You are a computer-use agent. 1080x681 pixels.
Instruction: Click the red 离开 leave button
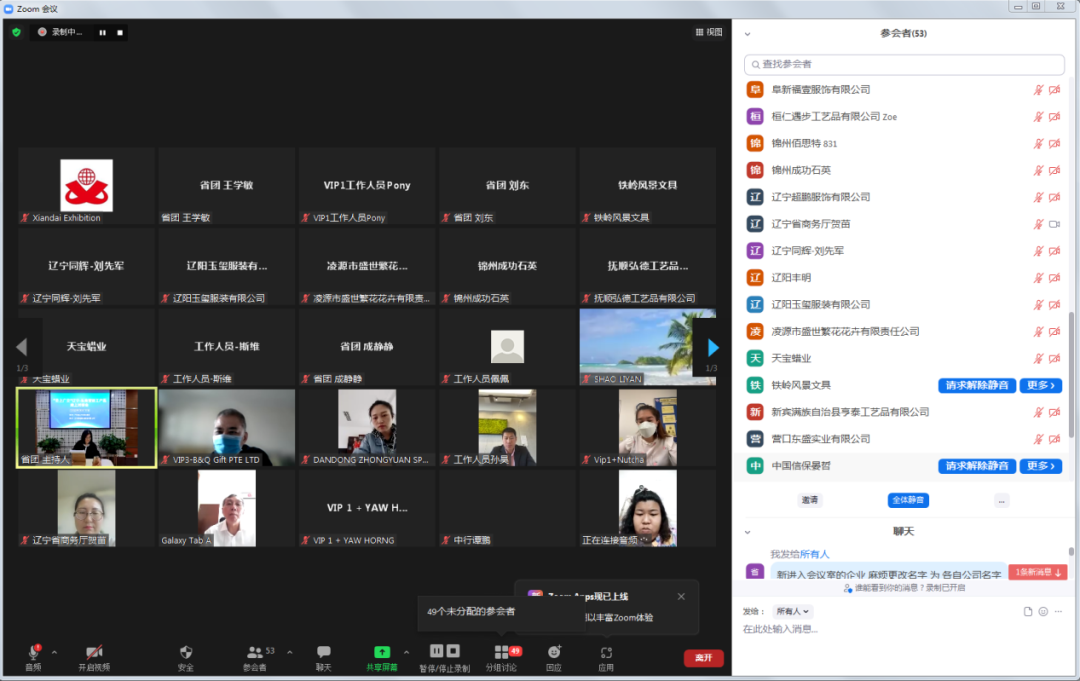click(703, 658)
